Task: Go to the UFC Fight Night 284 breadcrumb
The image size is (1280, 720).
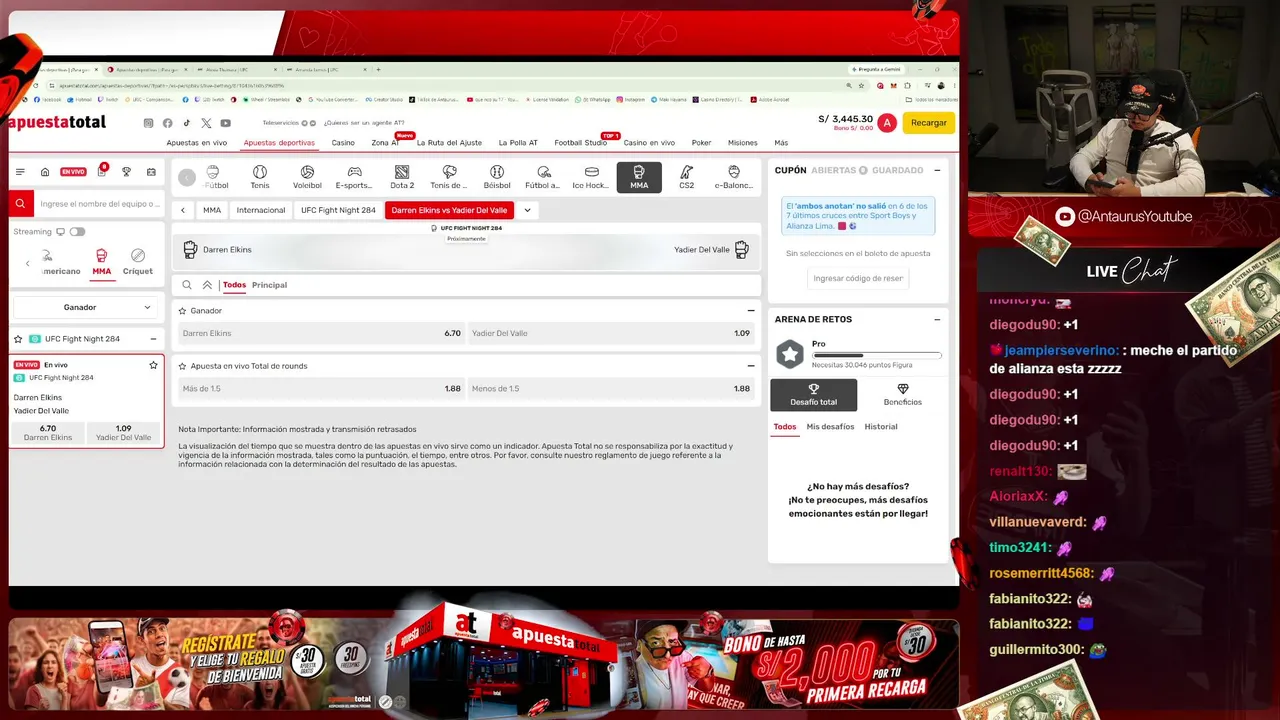Action: (x=338, y=210)
